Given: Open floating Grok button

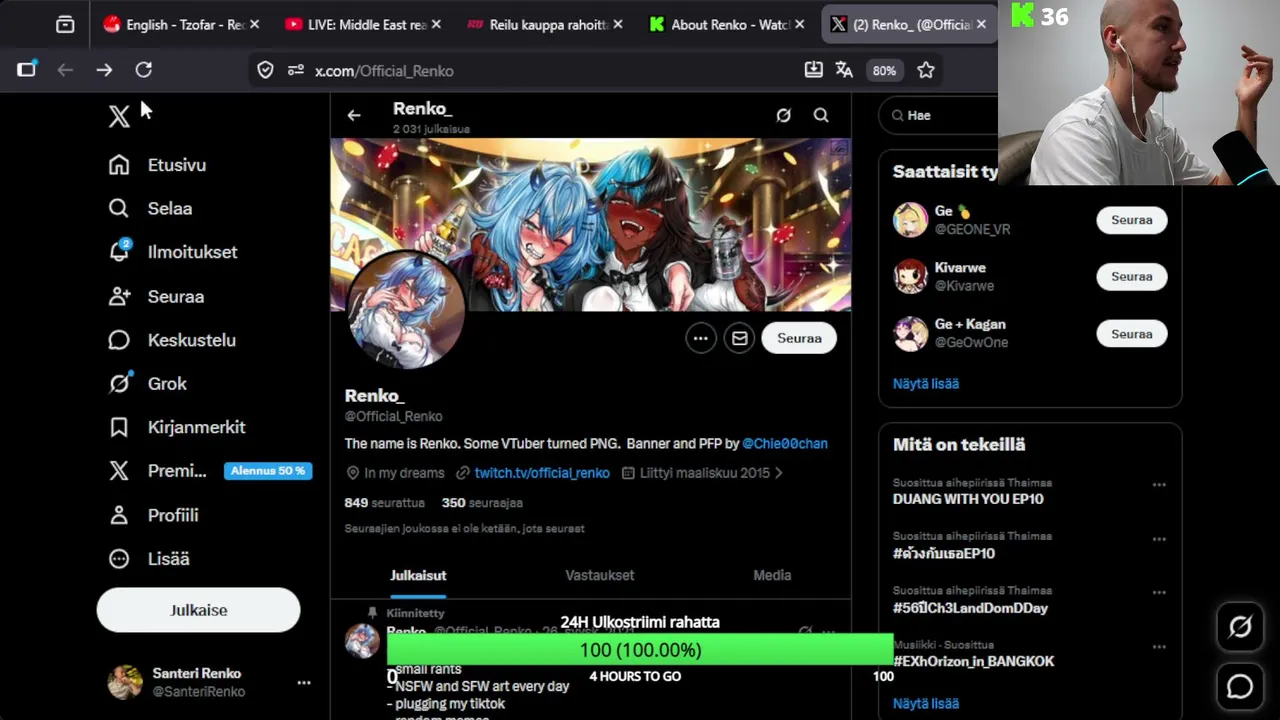Looking at the screenshot, I should coord(1240,627).
